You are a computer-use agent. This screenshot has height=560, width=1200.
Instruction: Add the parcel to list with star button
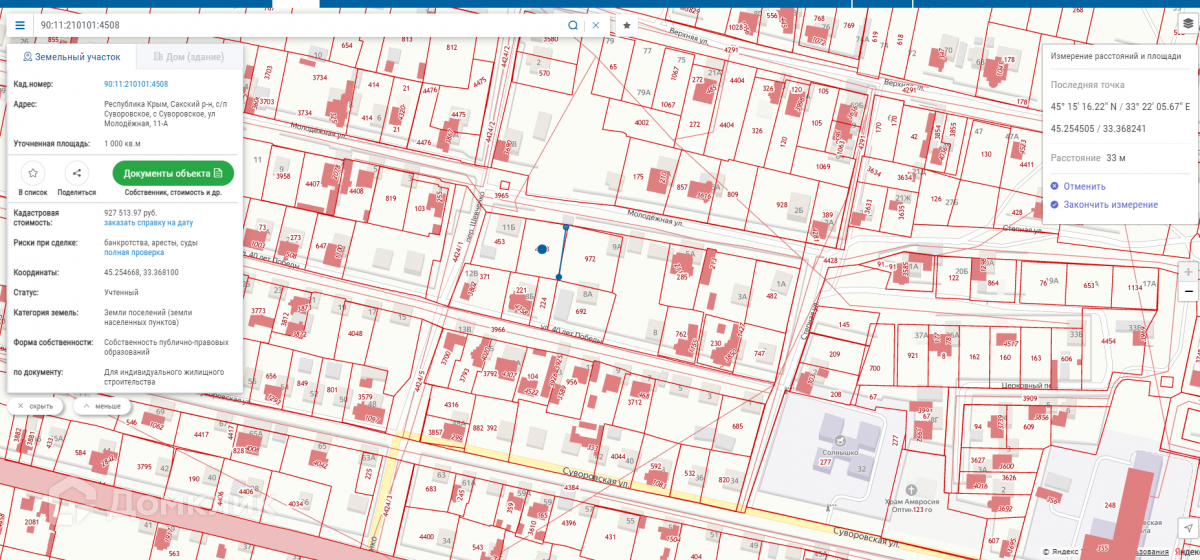(x=33, y=173)
